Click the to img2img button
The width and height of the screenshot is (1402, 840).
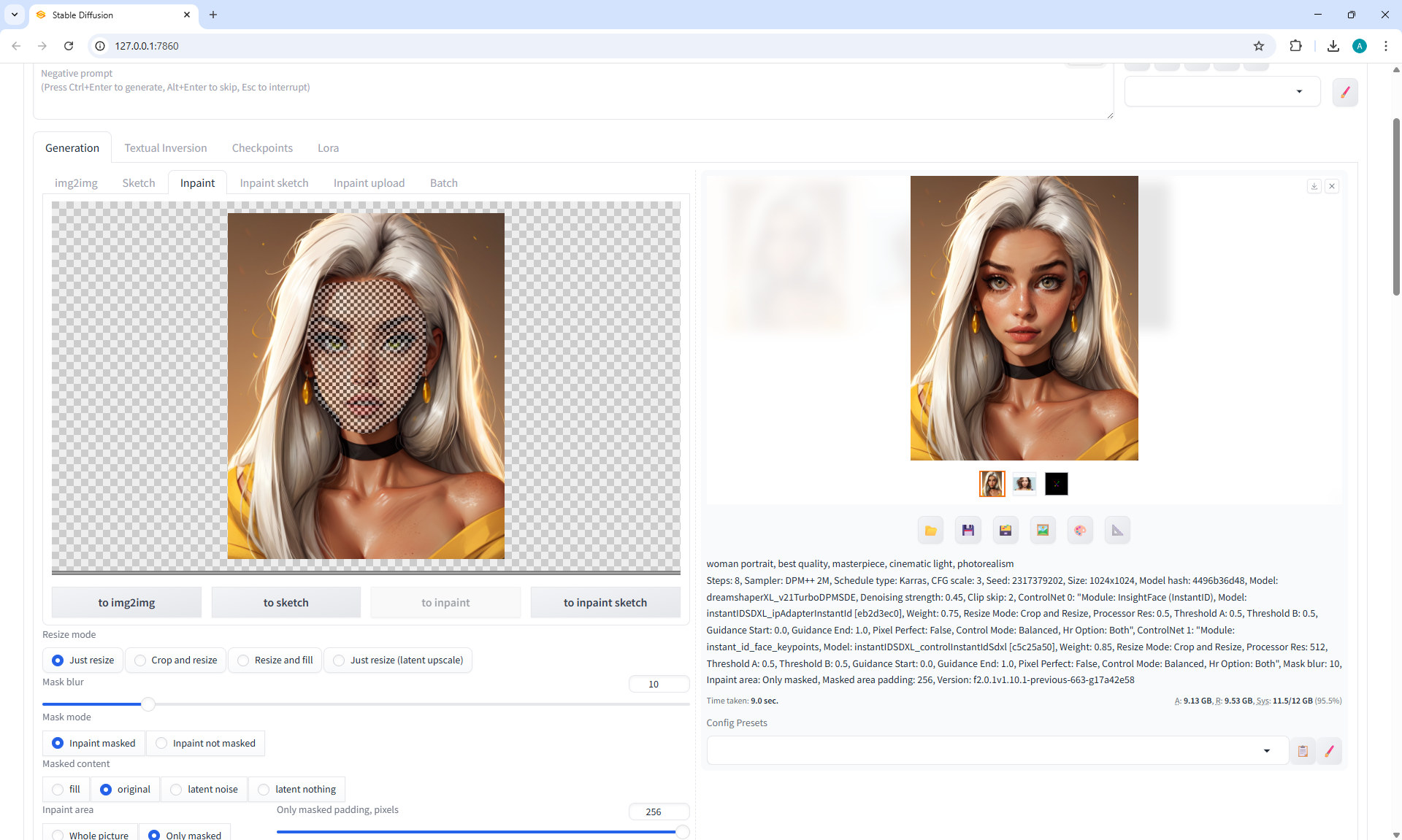(x=126, y=603)
